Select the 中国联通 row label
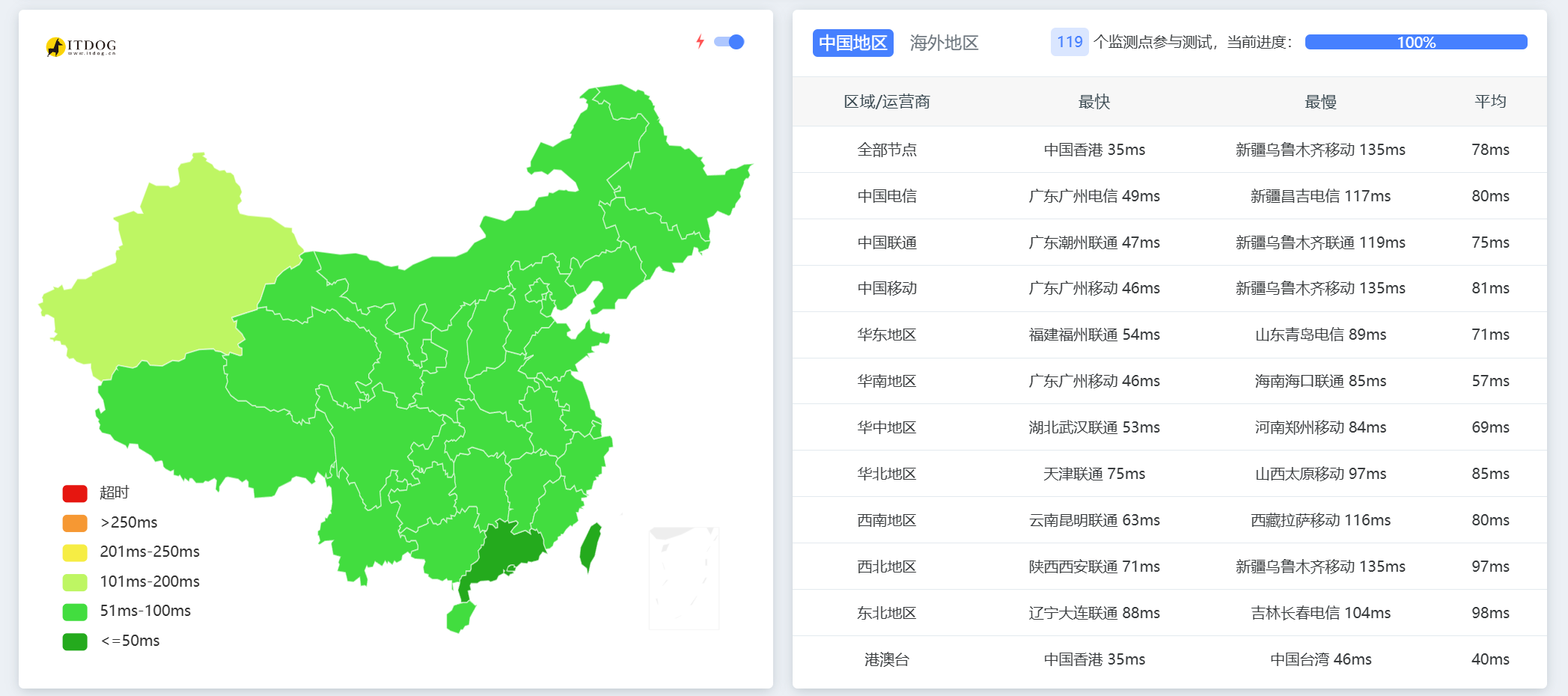The height and width of the screenshot is (696, 1568). pyautogui.click(x=887, y=242)
